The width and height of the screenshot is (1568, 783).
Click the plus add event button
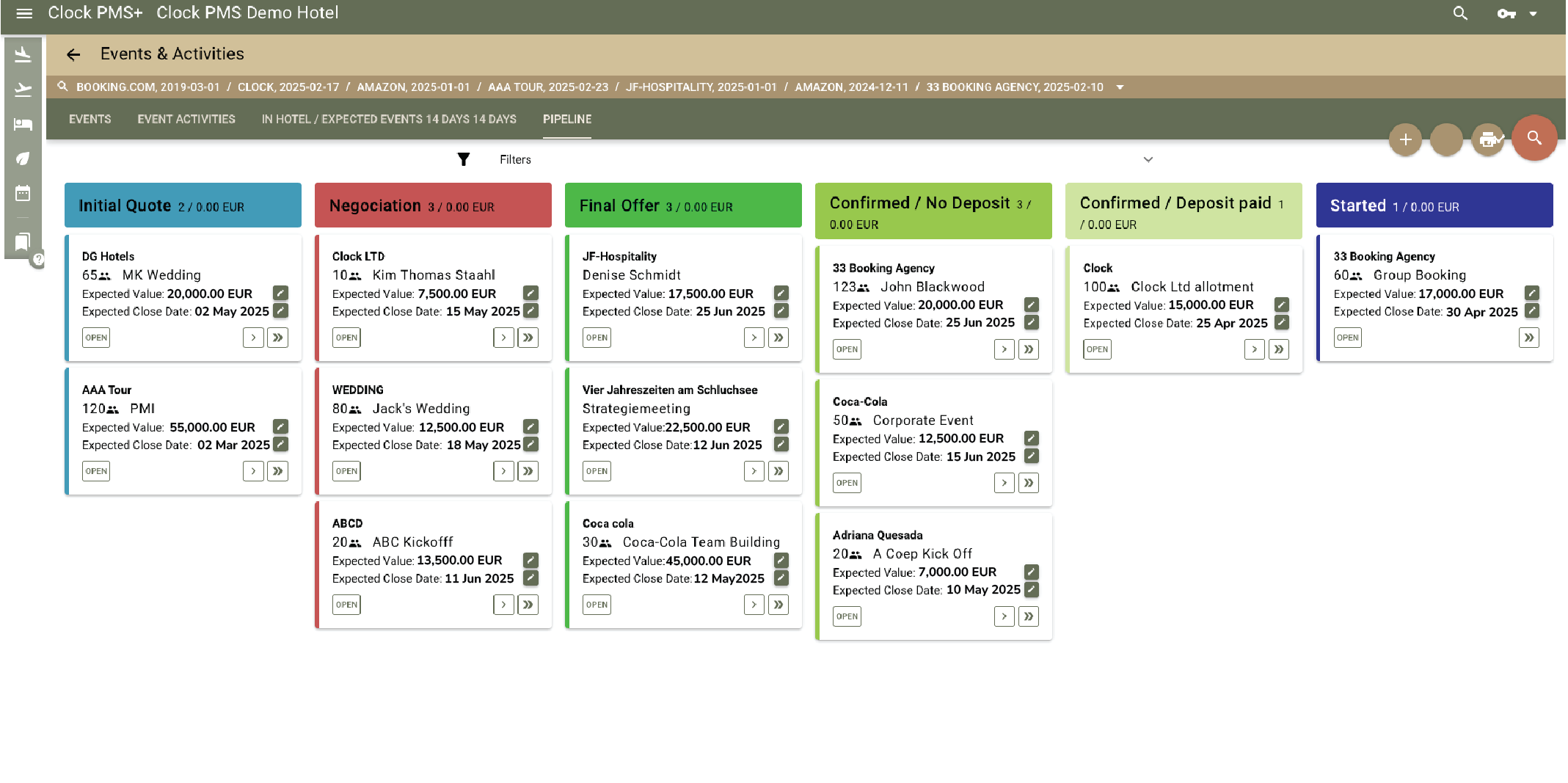[x=1405, y=139]
